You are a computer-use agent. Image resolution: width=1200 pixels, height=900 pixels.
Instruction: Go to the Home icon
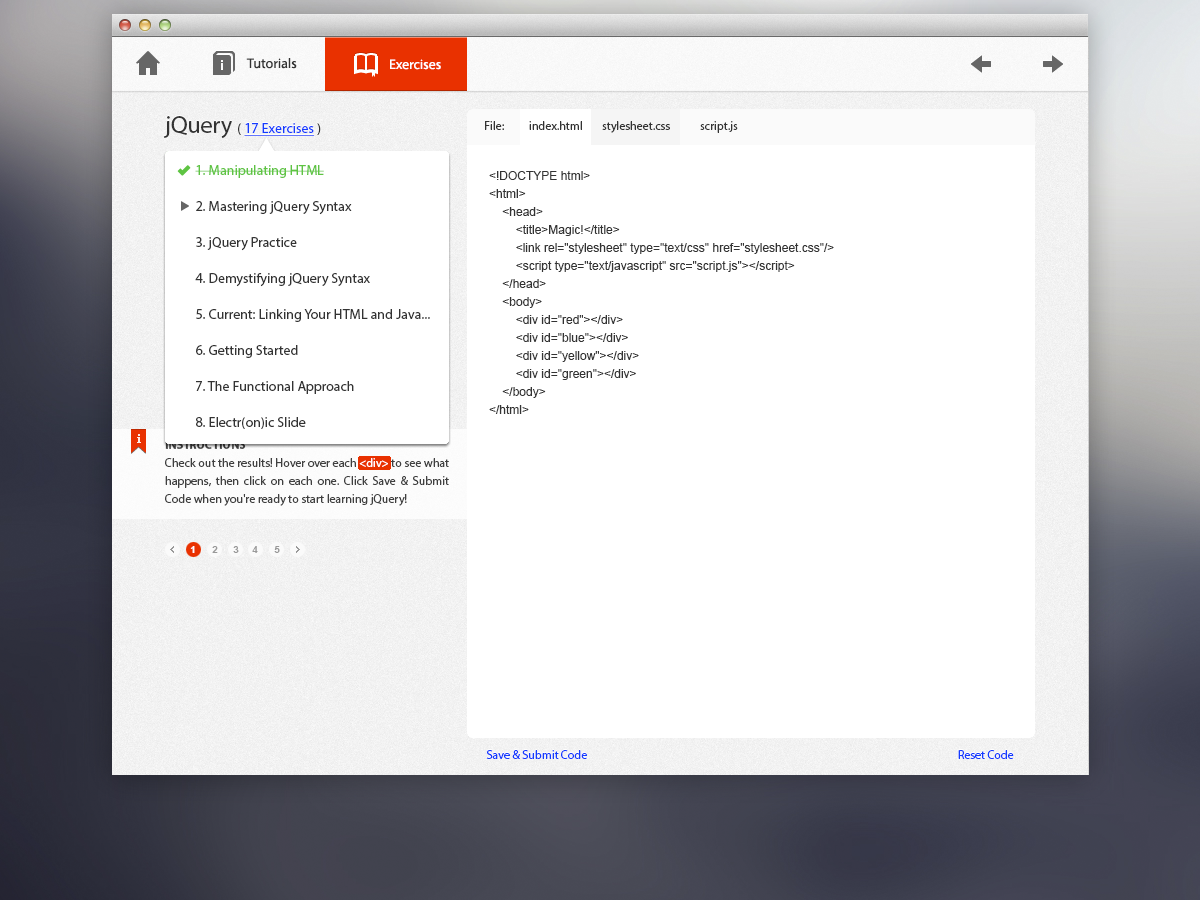click(x=148, y=63)
